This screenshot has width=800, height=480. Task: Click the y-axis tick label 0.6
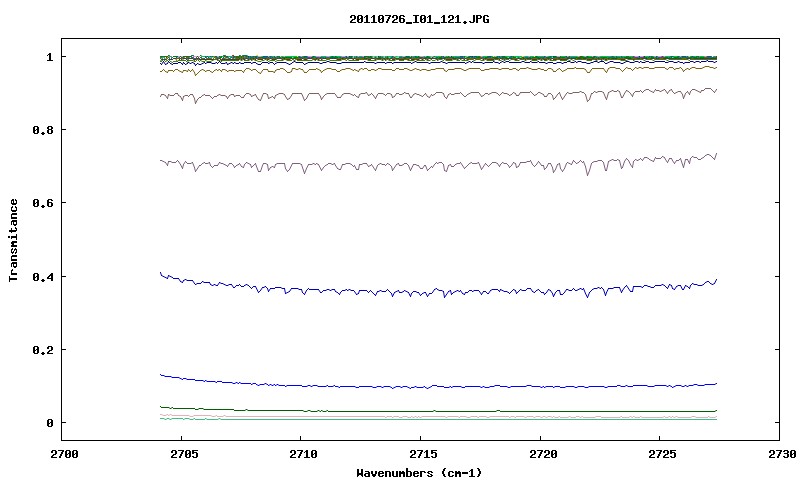43,203
